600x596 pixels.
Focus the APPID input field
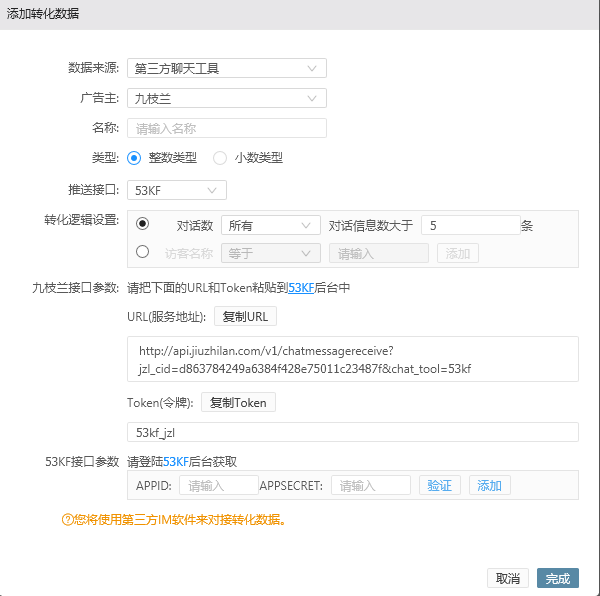point(219,485)
